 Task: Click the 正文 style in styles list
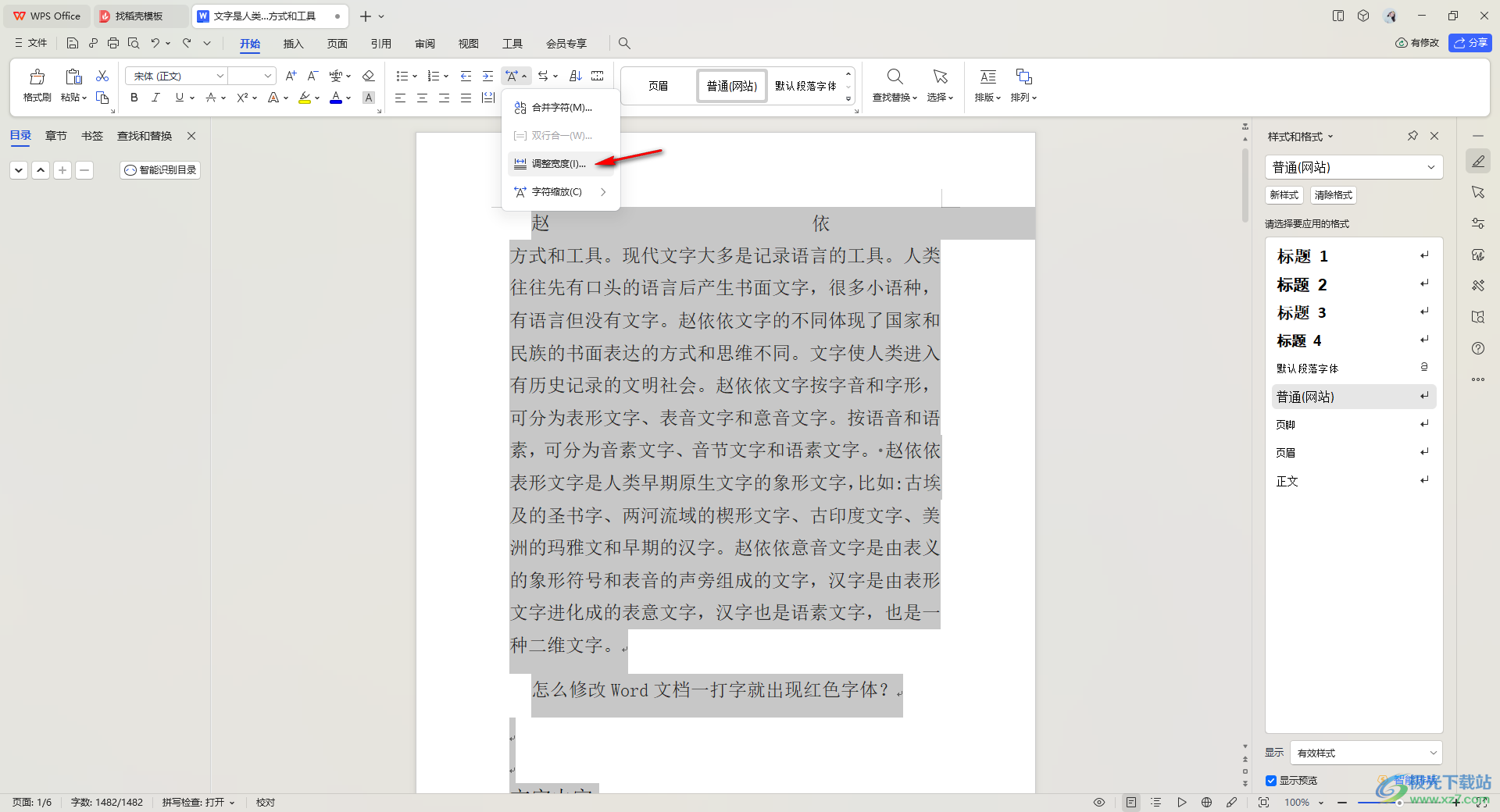pyautogui.click(x=1353, y=481)
